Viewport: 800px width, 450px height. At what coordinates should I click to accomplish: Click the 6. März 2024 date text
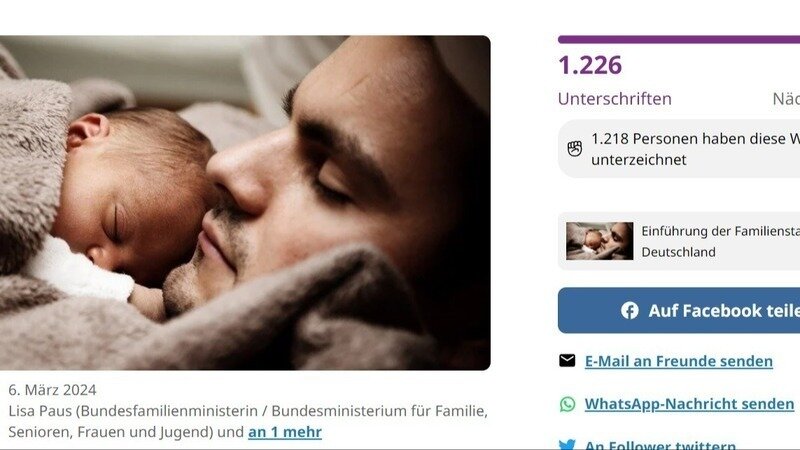click(x=52, y=390)
